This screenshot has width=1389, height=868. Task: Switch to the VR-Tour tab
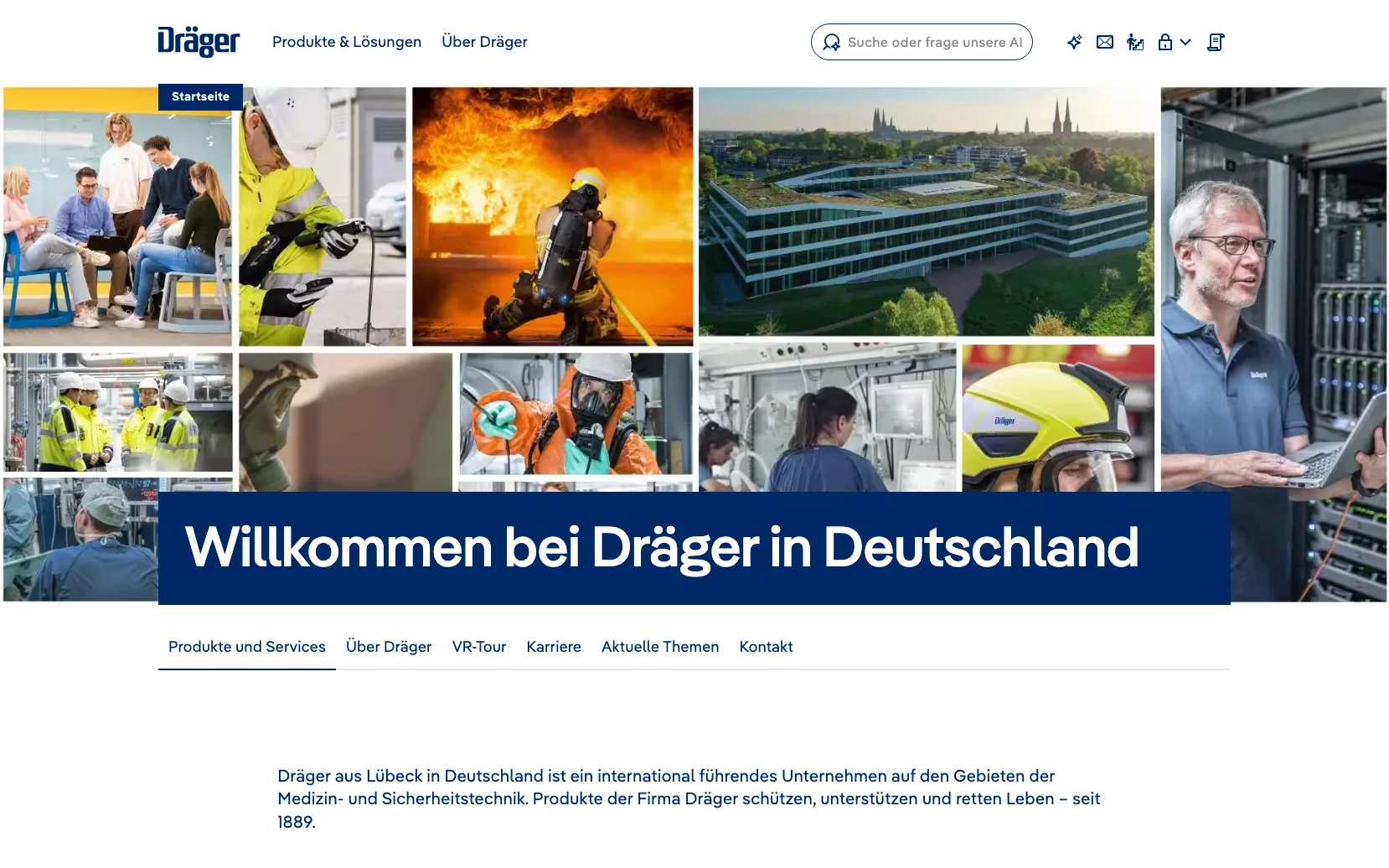tap(479, 647)
